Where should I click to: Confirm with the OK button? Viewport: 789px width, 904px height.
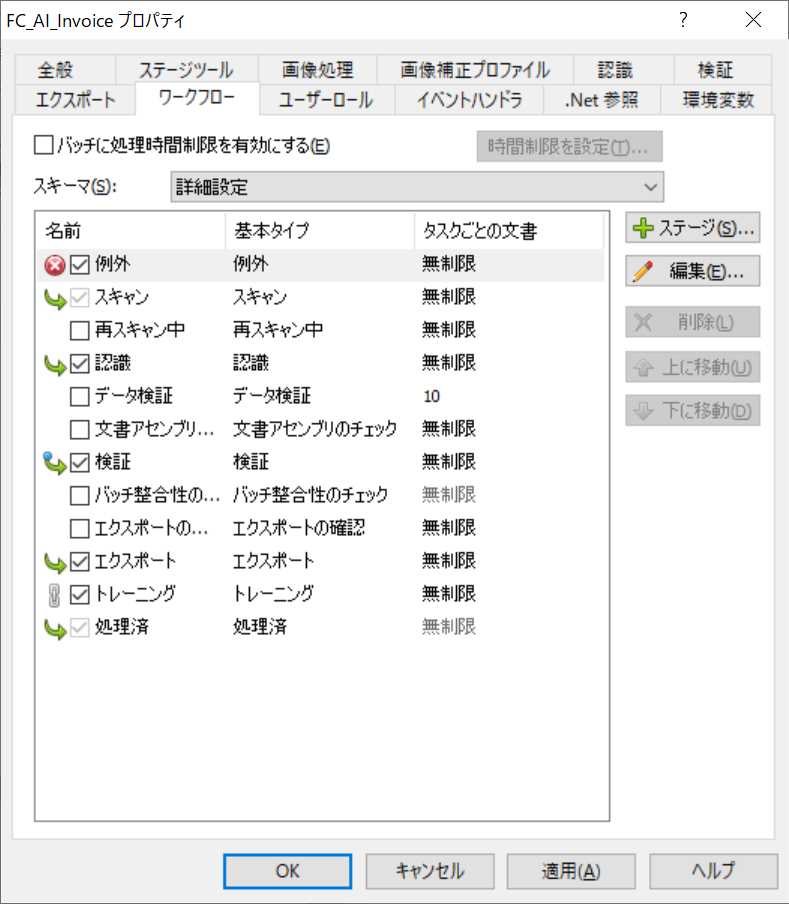288,871
